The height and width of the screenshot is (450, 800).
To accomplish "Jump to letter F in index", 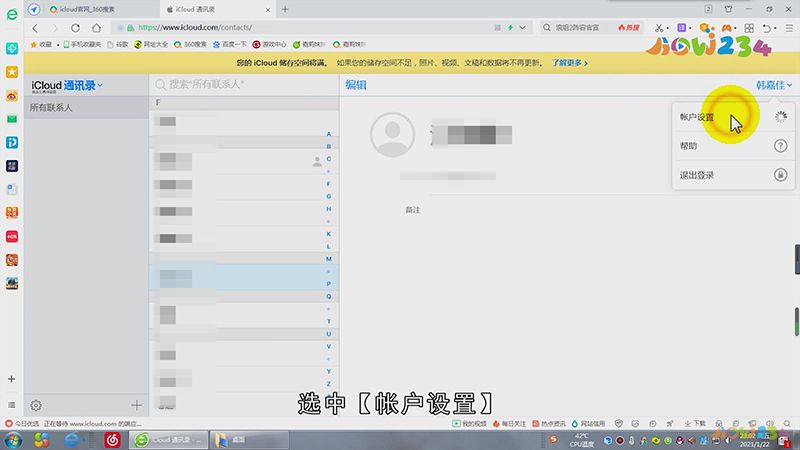I will point(329,184).
